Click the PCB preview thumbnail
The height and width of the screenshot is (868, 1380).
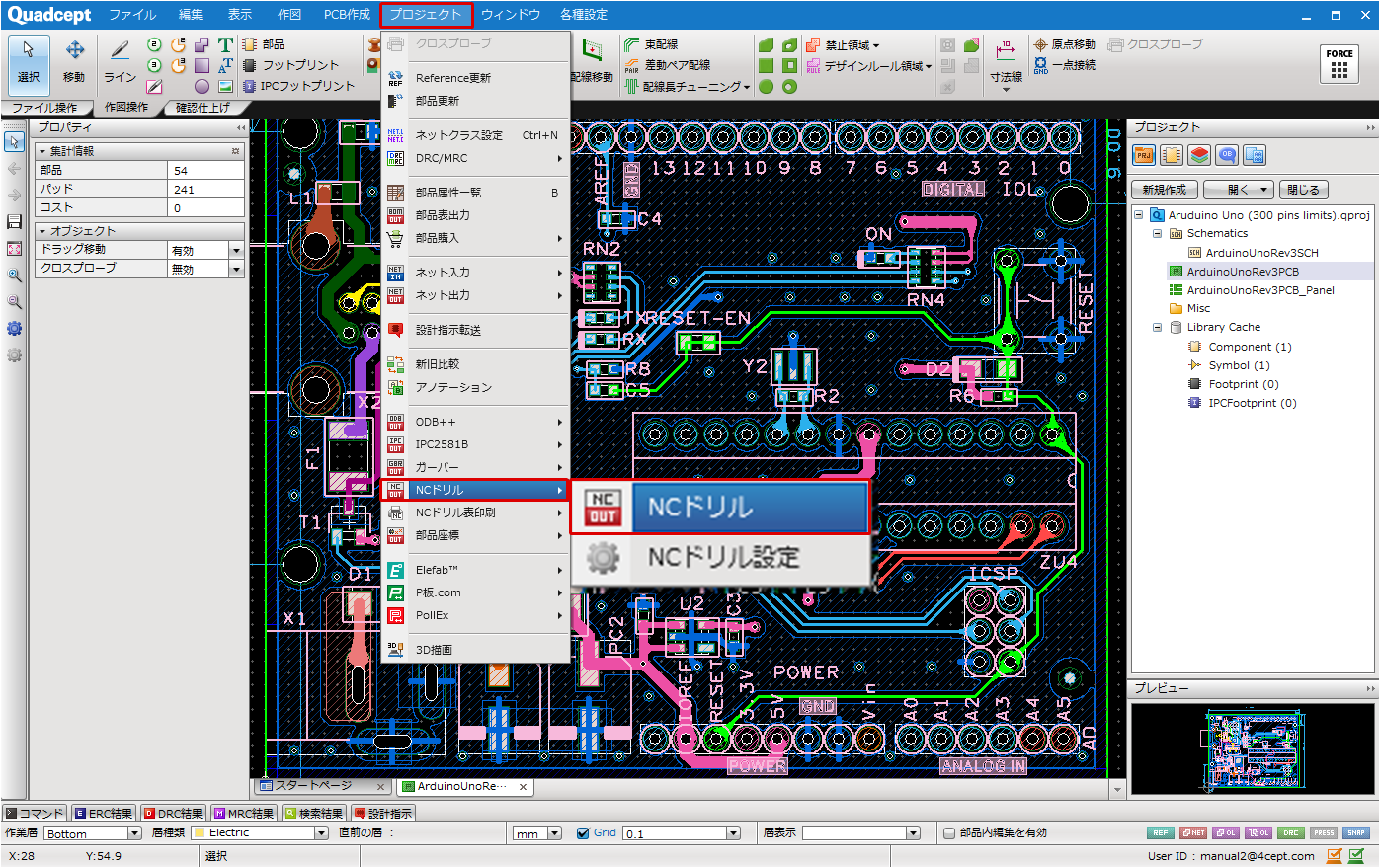coord(1253,749)
